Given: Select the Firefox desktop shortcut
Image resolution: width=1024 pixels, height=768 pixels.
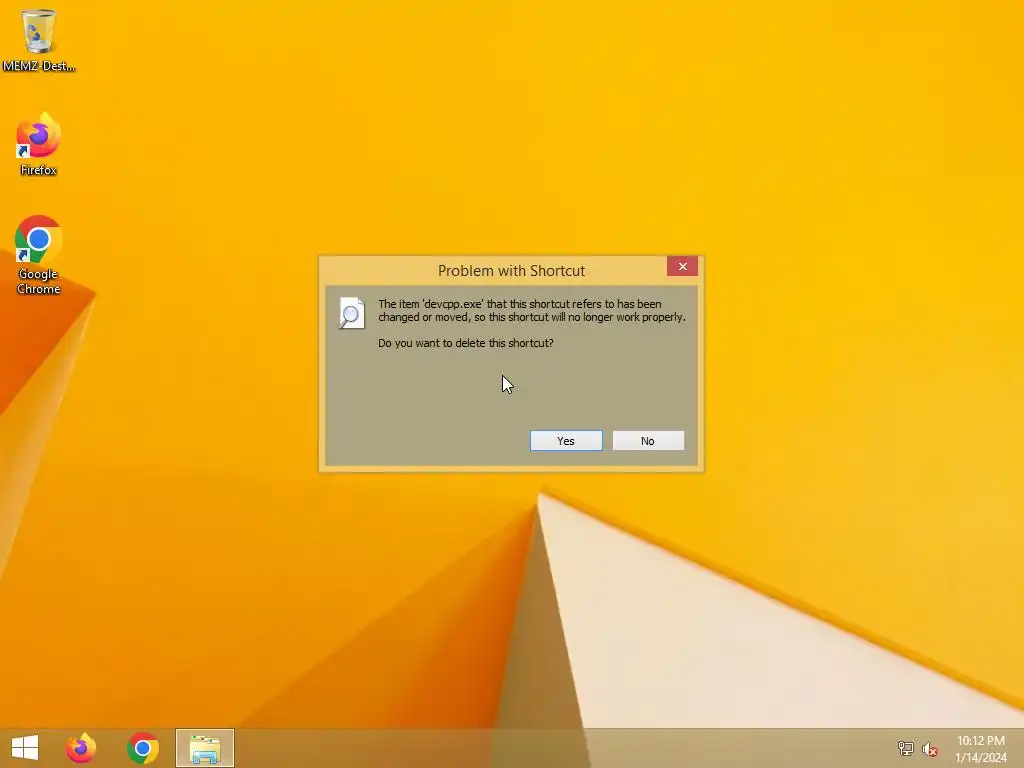Looking at the screenshot, I should pyautogui.click(x=39, y=144).
